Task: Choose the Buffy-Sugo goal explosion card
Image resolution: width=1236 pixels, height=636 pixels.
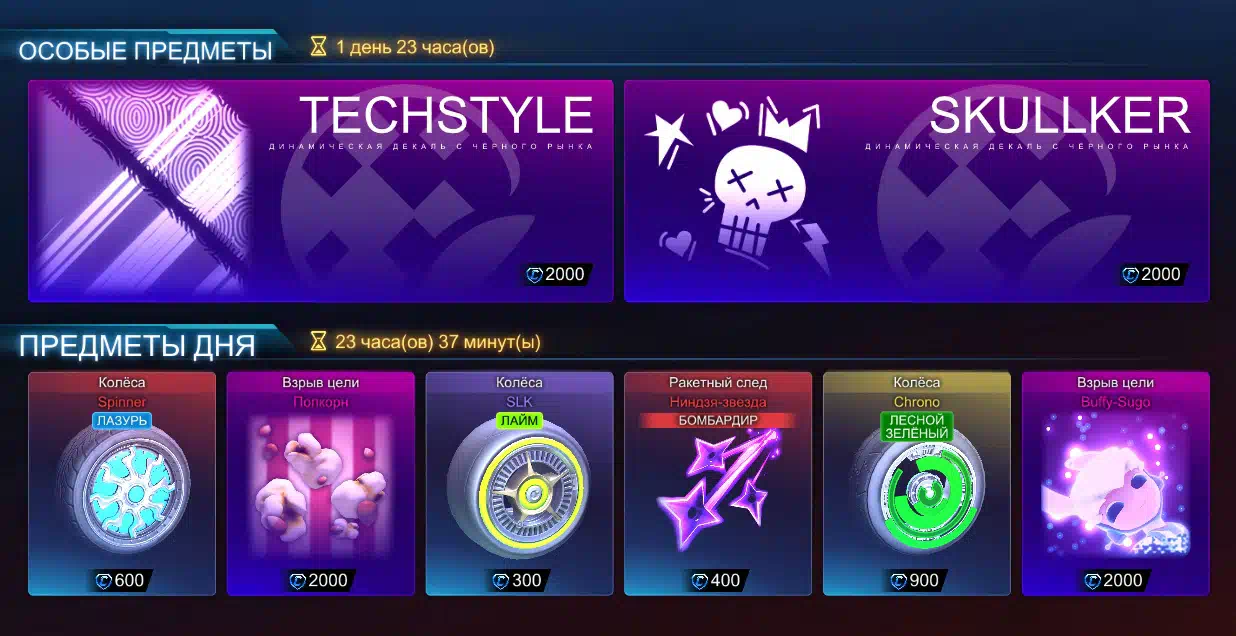Action: [x=1116, y=484]
